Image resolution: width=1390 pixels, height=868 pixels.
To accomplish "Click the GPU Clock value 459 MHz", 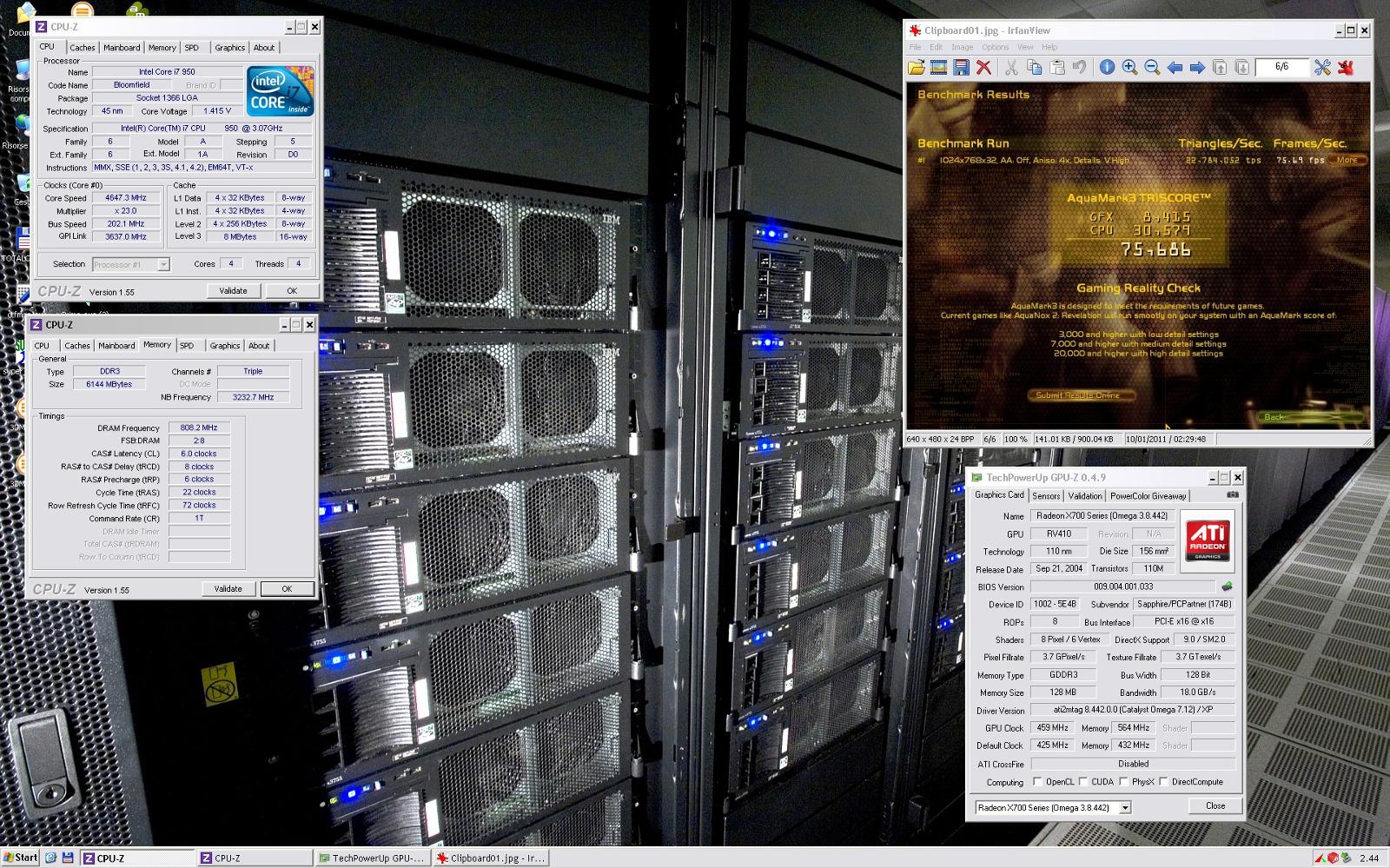I will tap(1052, 728).
